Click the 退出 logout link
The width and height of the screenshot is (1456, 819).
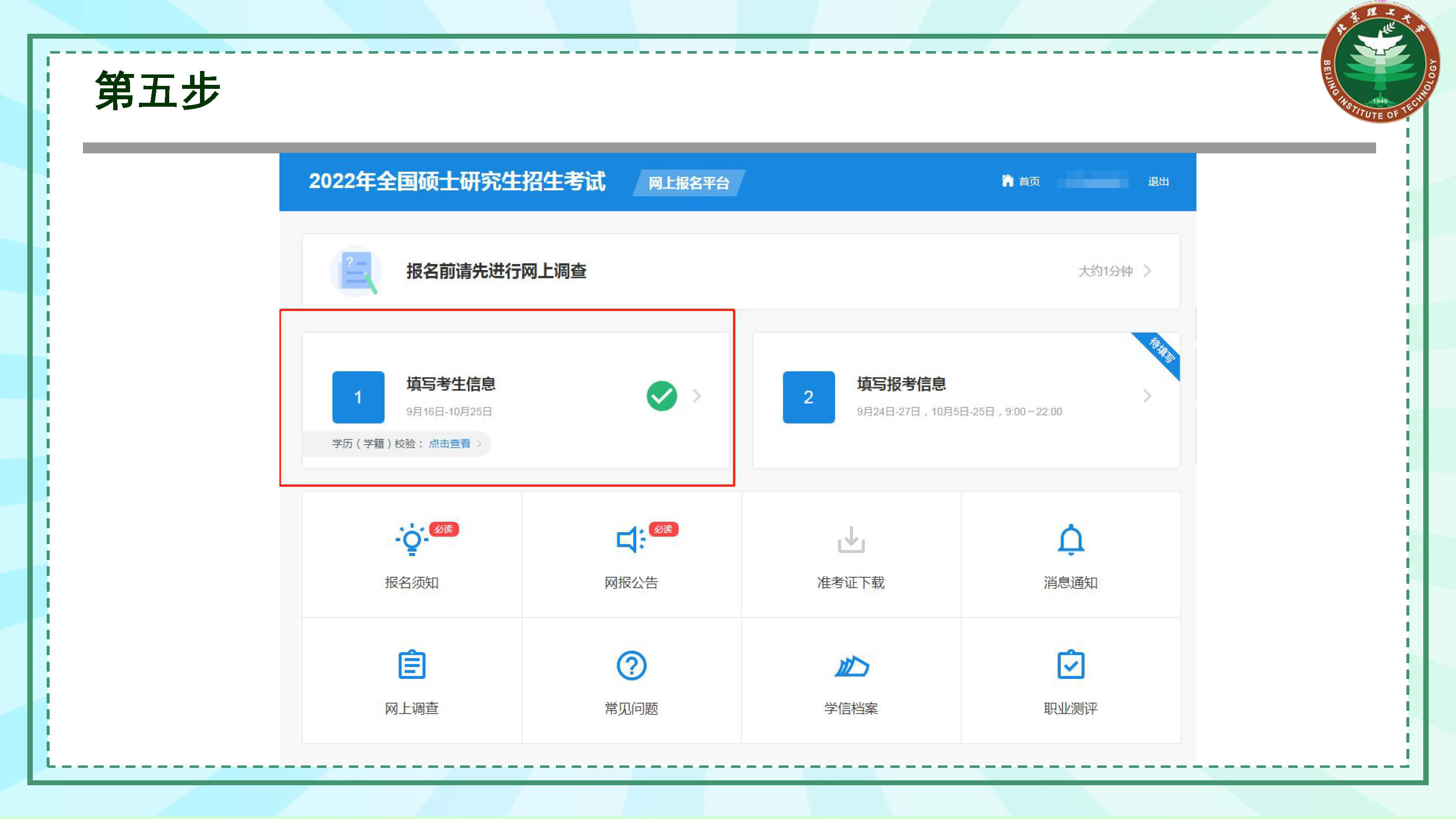pos(1158,182)
